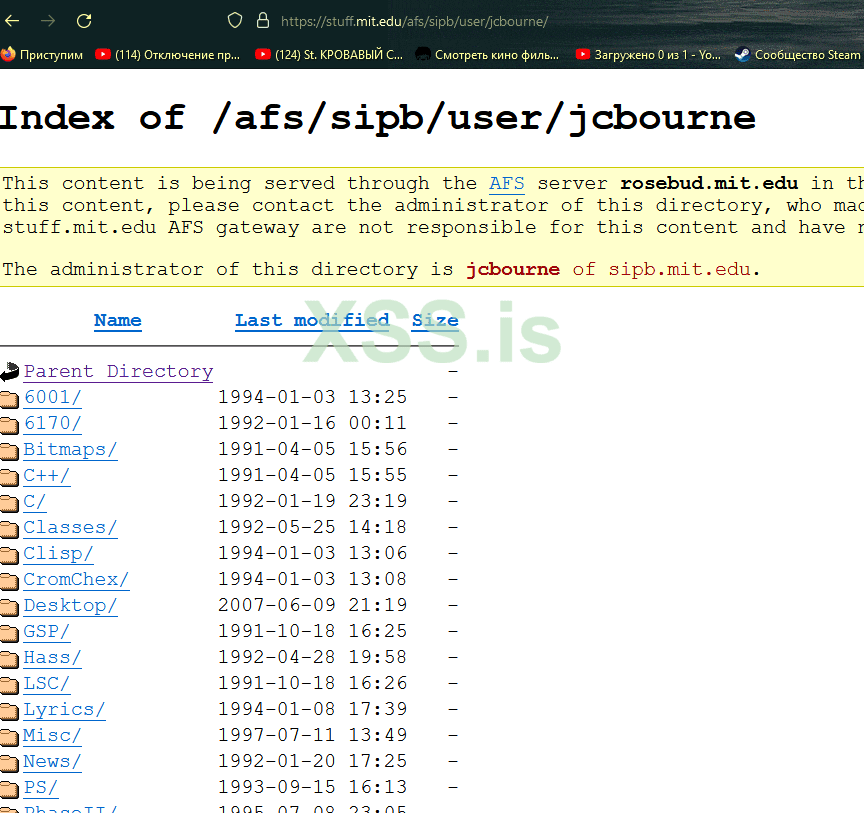Click the Parent Directory back-arrow icon
The width and height of the screenshot is (864, 813).
(9, 371)
